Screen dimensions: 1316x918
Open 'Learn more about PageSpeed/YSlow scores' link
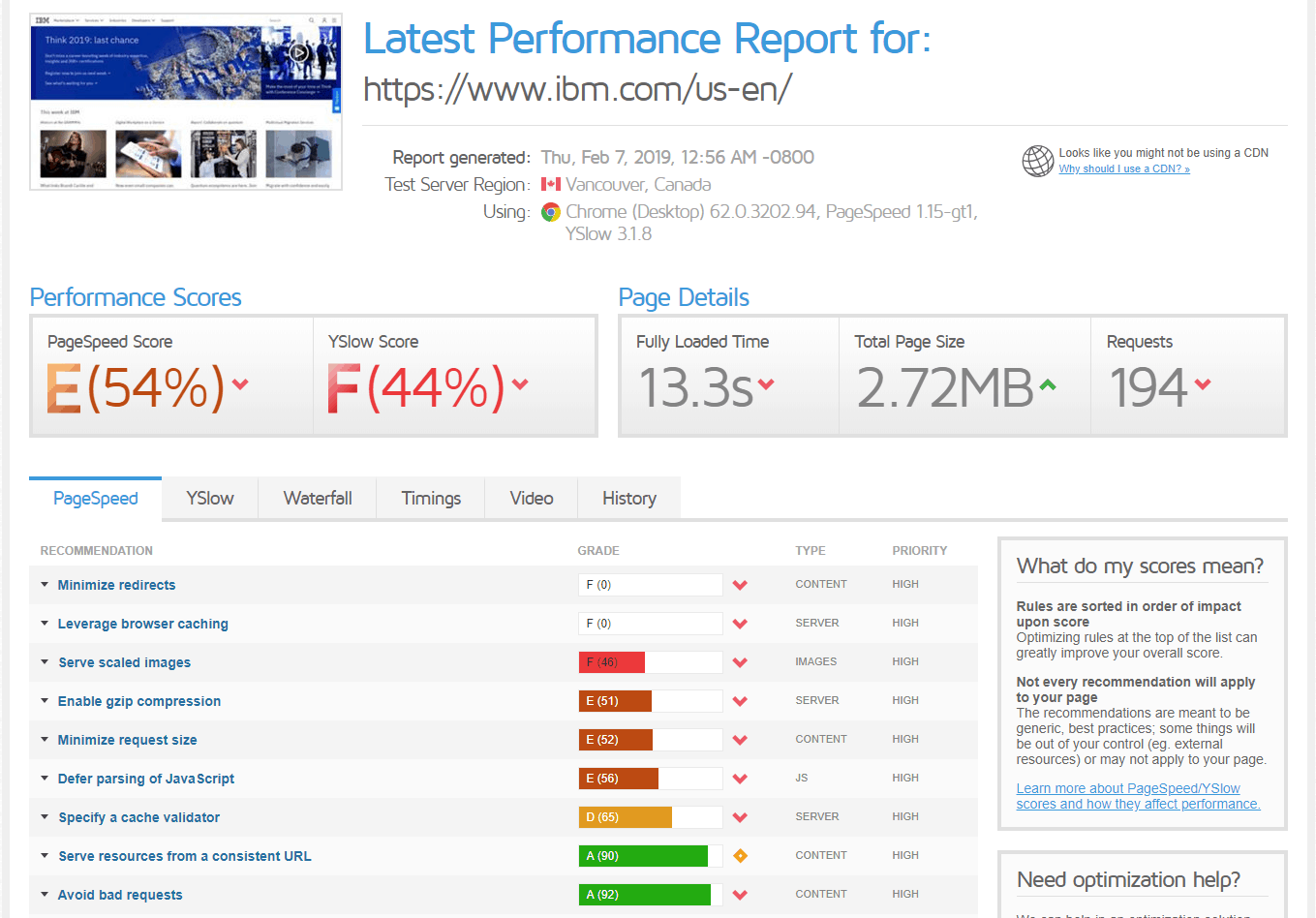point(1138,796)
